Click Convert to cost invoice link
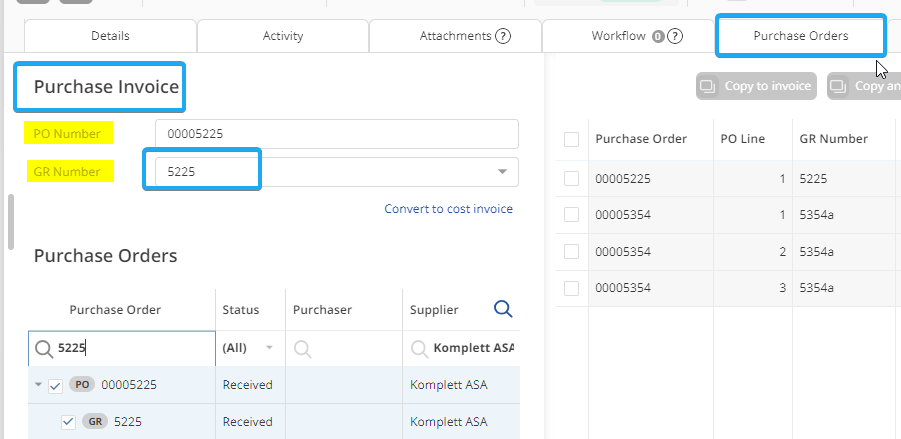This screenshot has width=901, height=439. (448, 209)
